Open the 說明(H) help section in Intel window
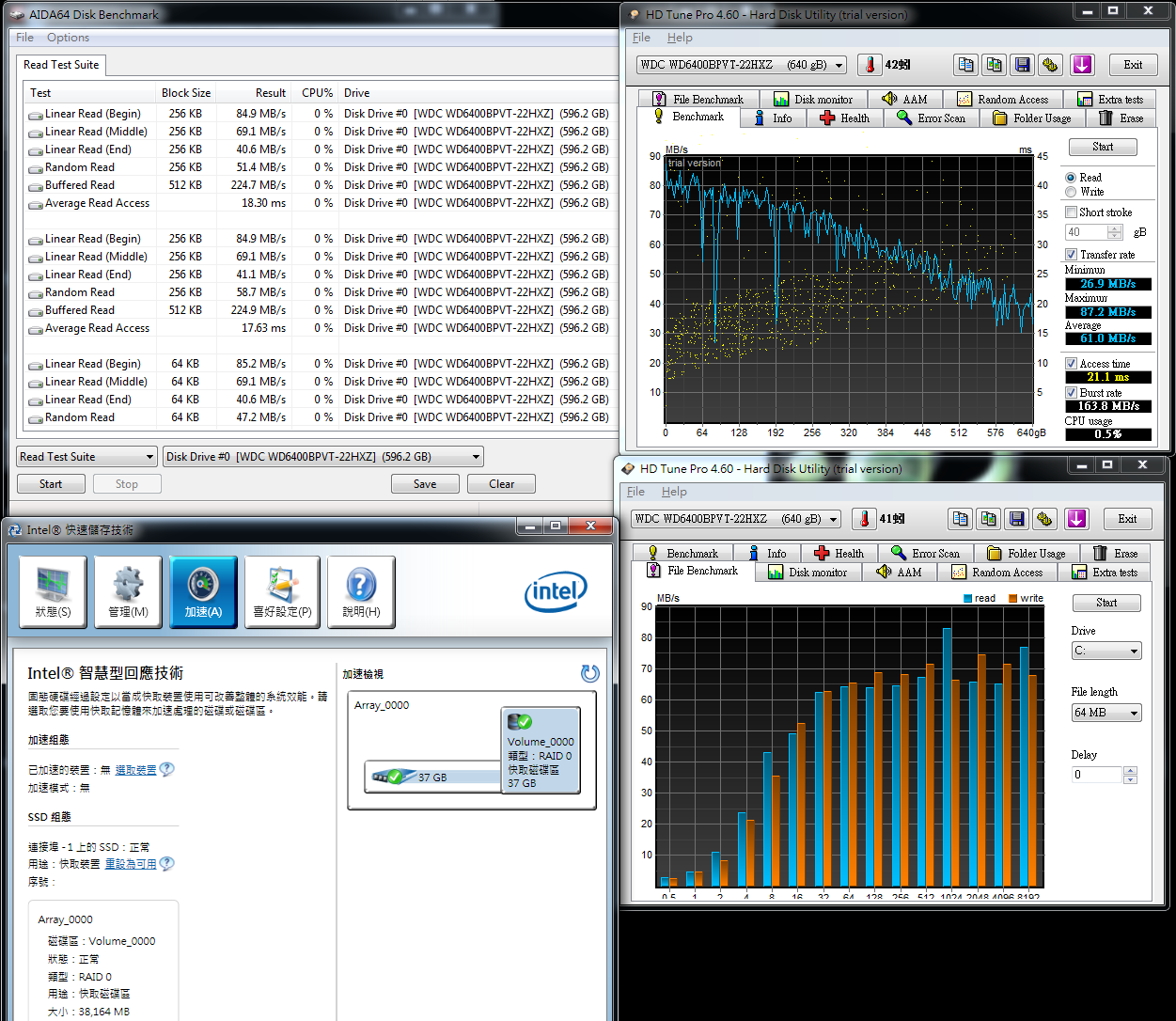 coord(361,592)
